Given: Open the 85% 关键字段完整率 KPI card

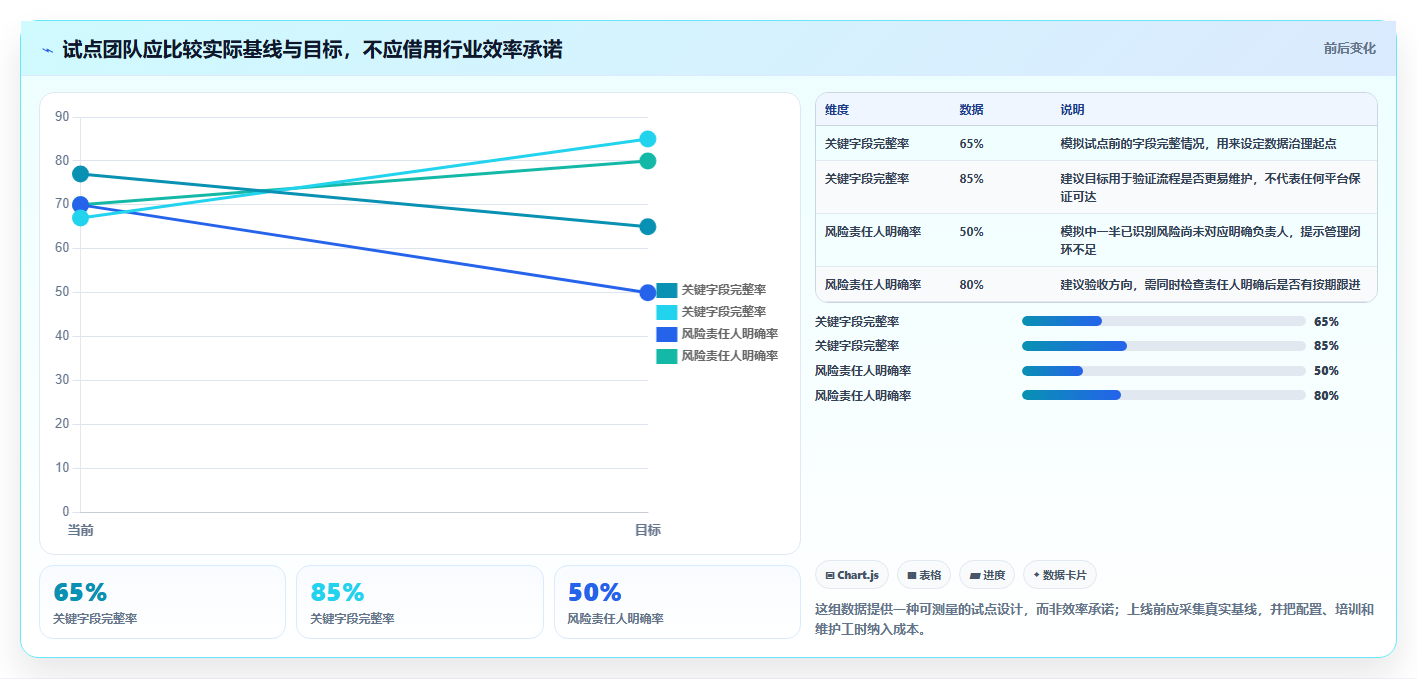Looking at the screenshot, I should point(420,602).
